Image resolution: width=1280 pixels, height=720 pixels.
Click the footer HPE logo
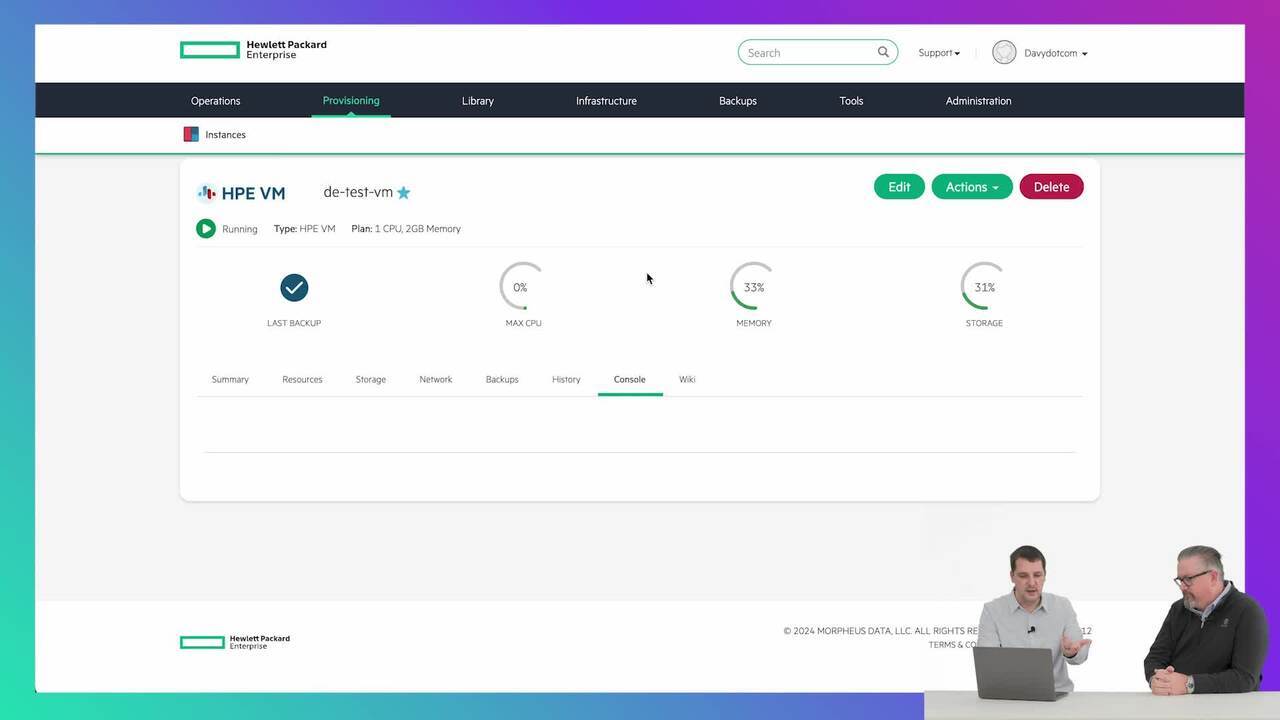(235, 642)
